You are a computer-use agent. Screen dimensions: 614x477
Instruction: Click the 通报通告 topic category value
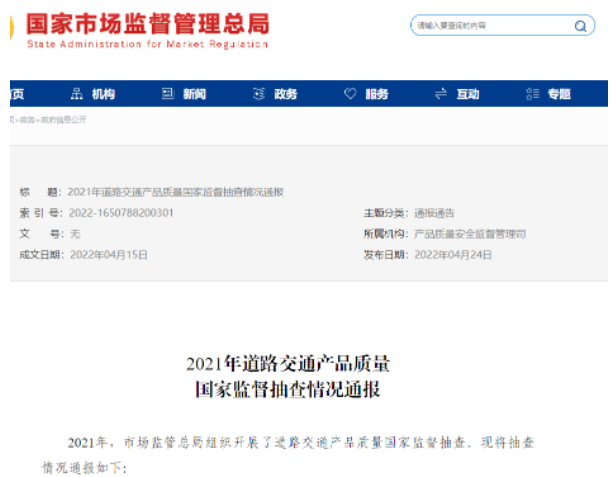click(434, 213)
